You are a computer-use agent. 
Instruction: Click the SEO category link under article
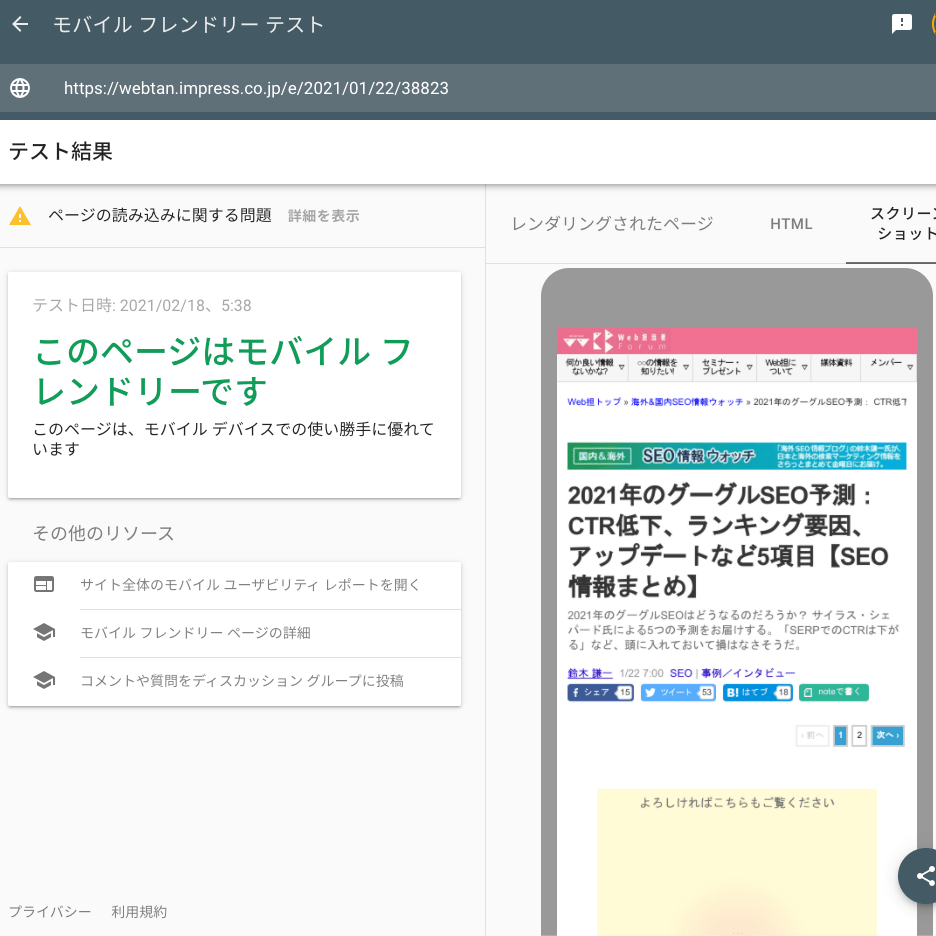(681, 673)
